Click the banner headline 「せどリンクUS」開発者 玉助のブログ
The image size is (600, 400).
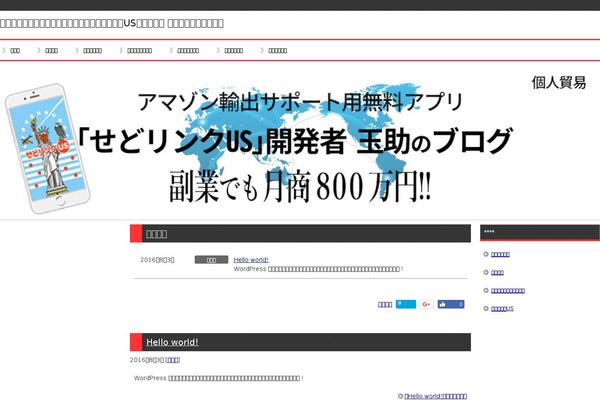point(295,140)
